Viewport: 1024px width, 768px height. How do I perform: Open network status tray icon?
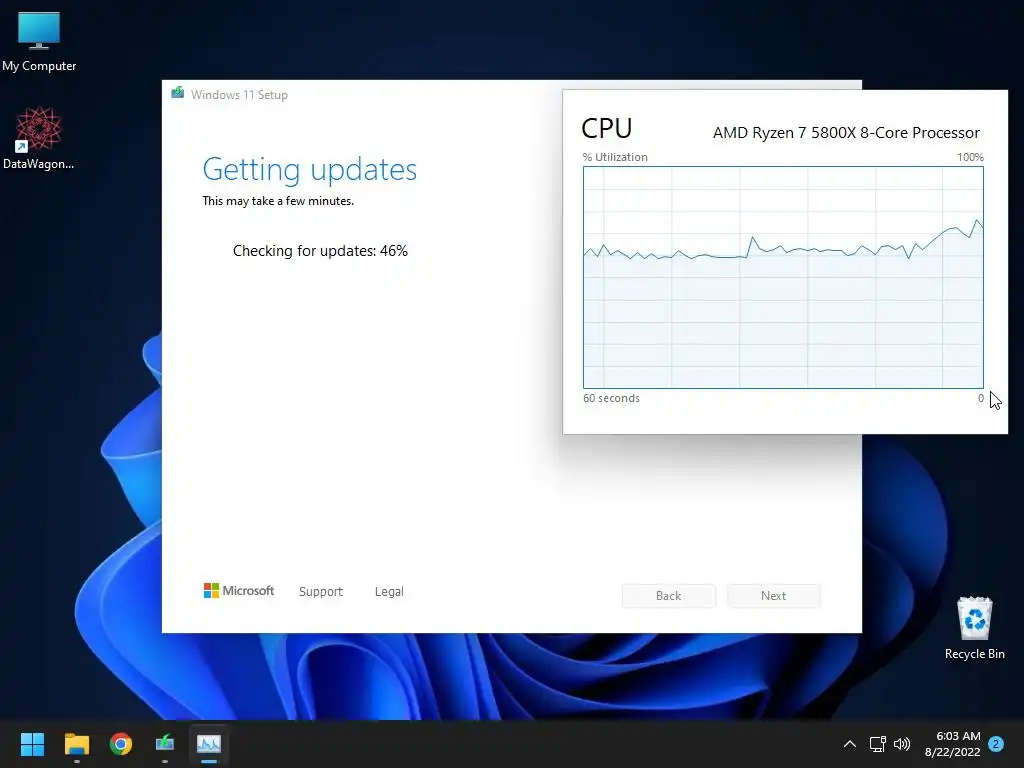[877, 744]
